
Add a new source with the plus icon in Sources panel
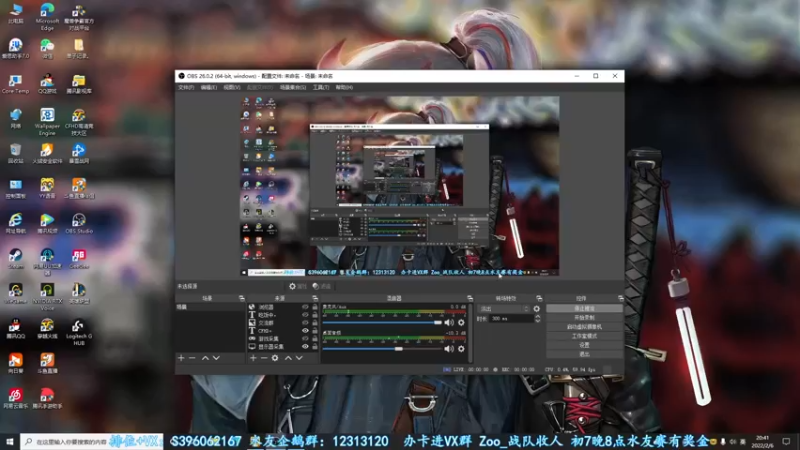[253, 358]
